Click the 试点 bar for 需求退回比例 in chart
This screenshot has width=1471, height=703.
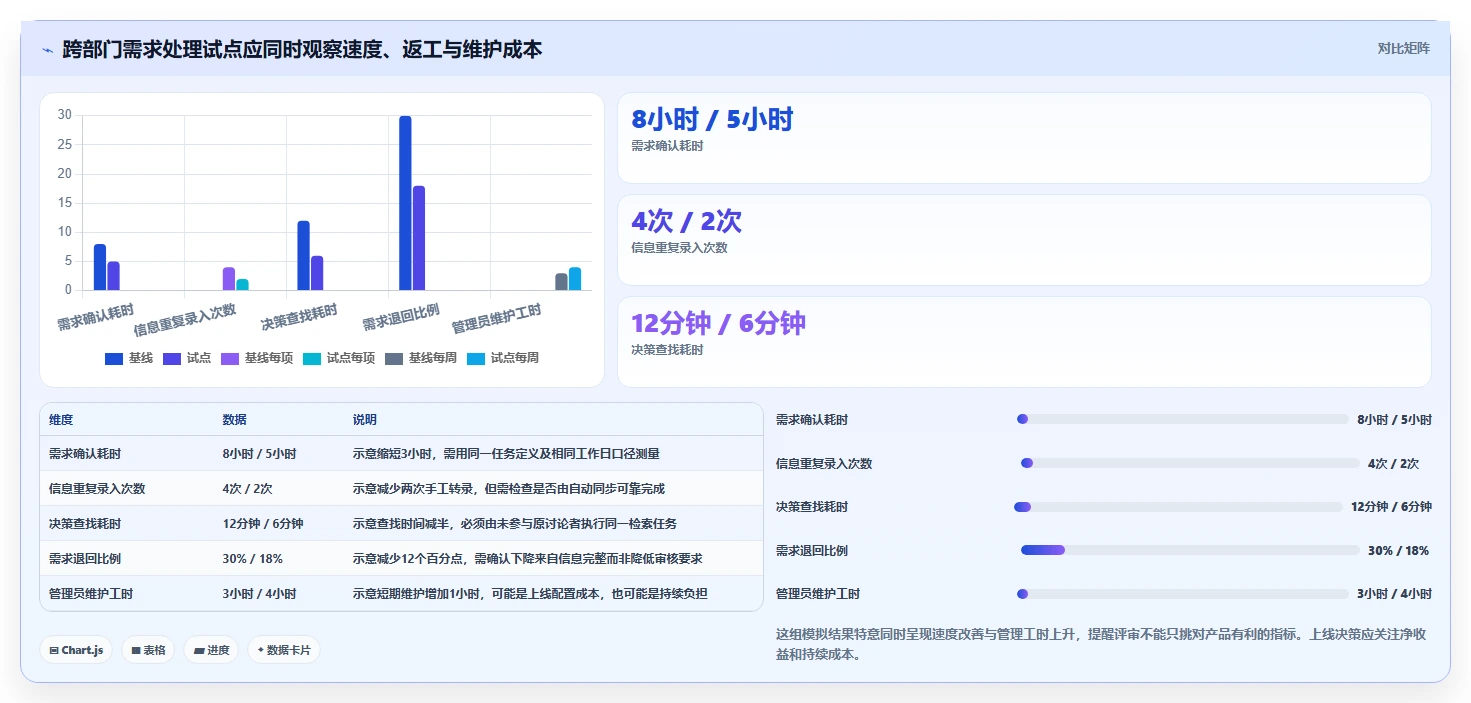pos(419,238)
